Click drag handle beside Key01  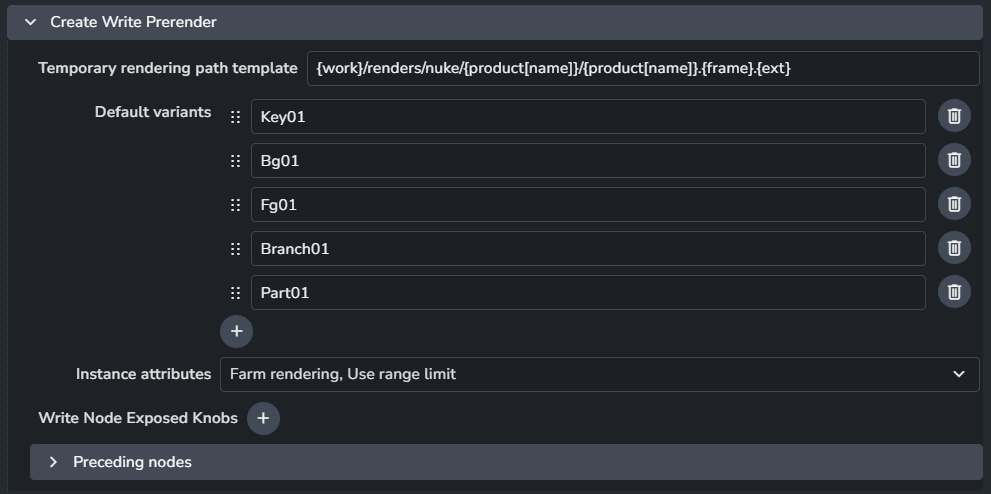[236, 117]
